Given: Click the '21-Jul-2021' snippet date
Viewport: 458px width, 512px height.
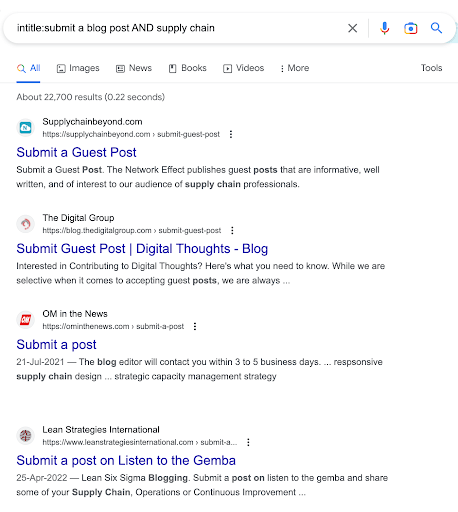Looking at the screenshot, I should [40, 362].
